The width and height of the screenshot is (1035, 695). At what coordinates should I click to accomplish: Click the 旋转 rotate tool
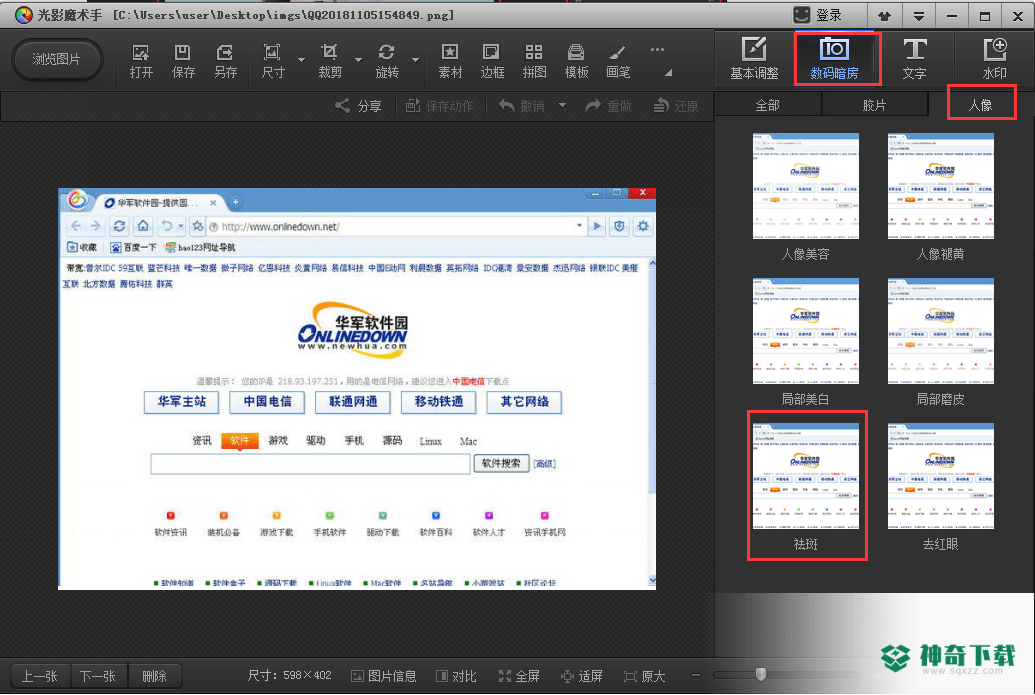point(387,61)
